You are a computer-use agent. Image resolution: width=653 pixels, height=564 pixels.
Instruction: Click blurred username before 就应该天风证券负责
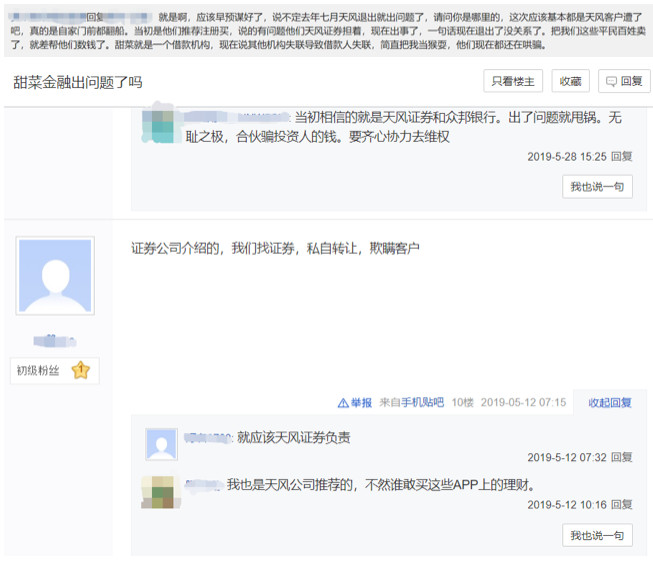(207, 438)
